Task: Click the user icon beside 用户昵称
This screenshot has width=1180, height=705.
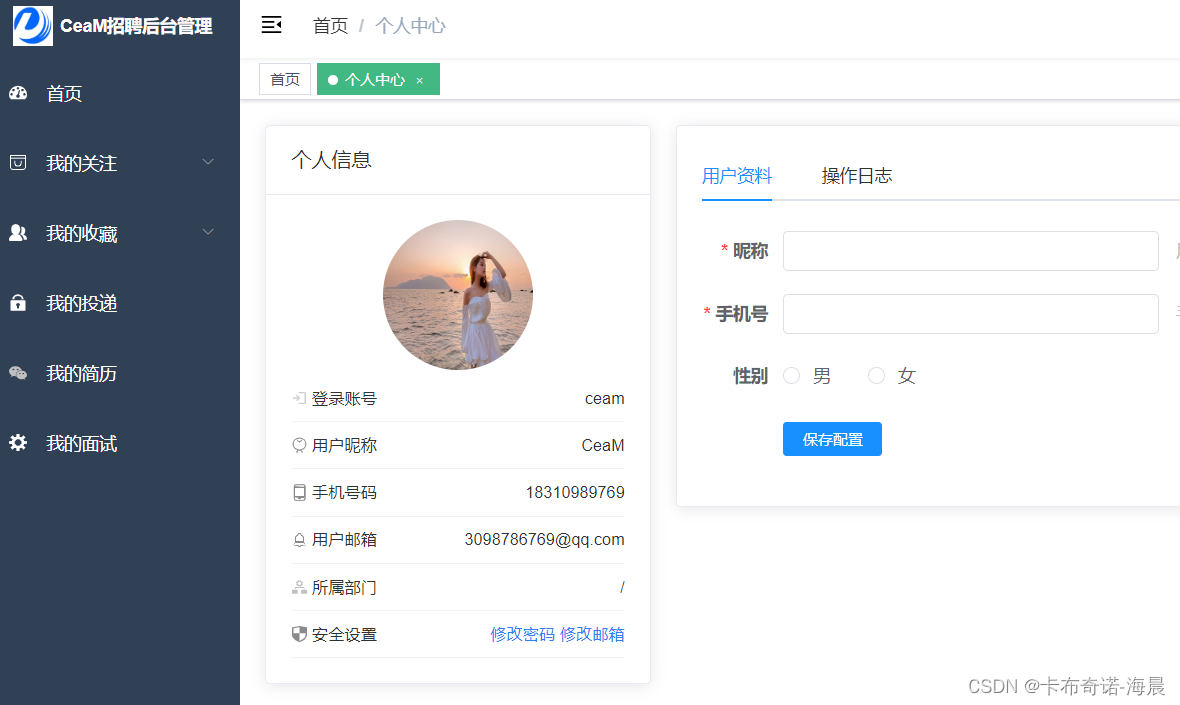Action: click(x=299, y=445)
